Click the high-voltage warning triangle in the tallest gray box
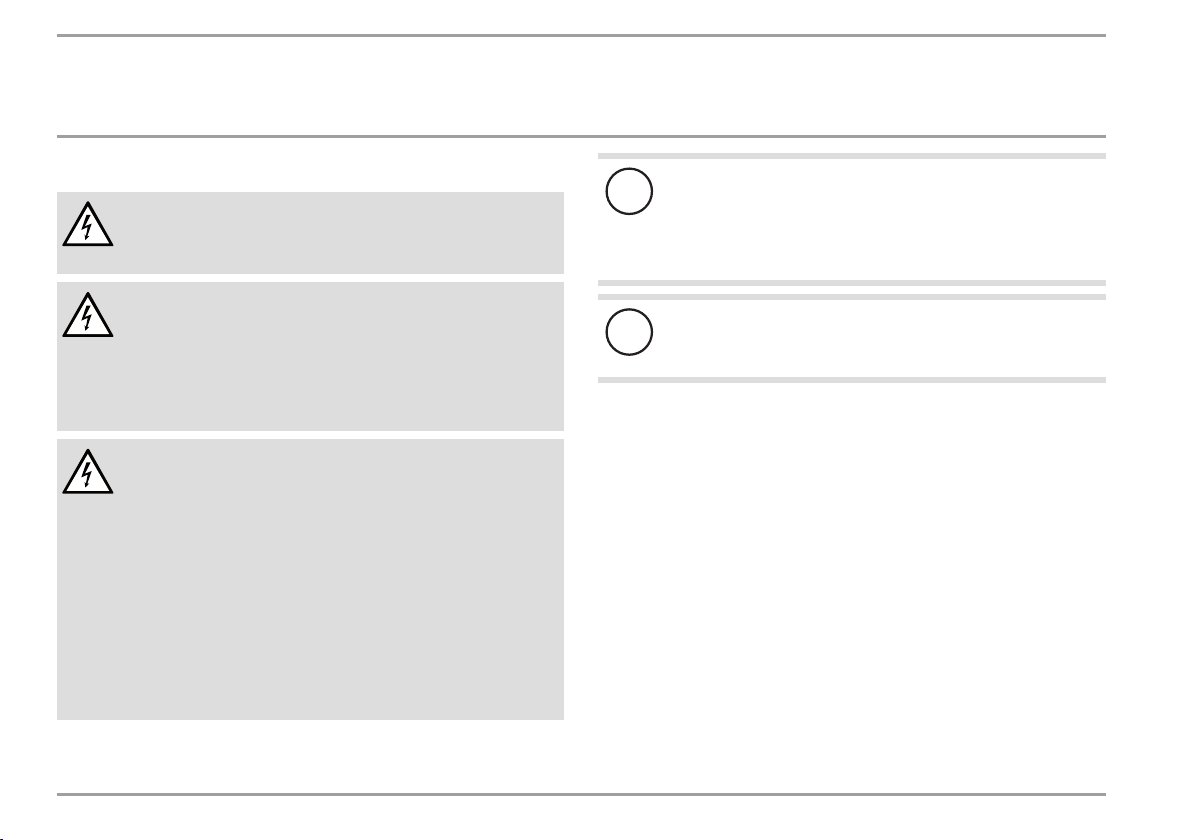Screen dimensions: 1192x840 click(x=87, y=472)
